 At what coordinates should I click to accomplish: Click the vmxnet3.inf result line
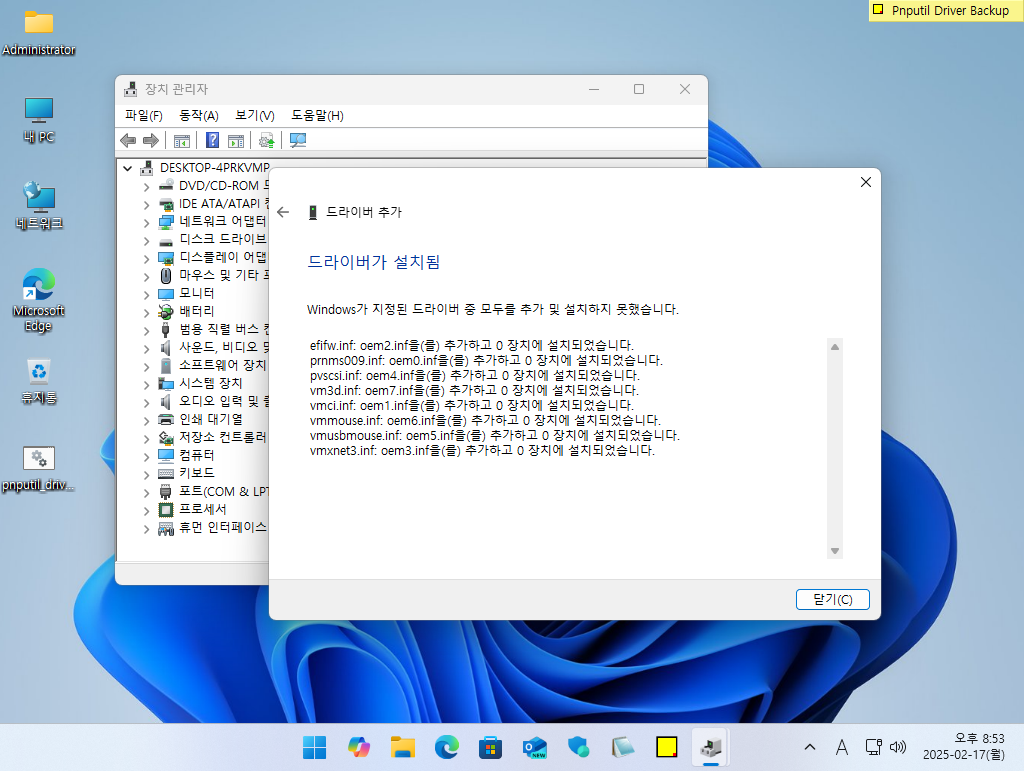(482, 450)
